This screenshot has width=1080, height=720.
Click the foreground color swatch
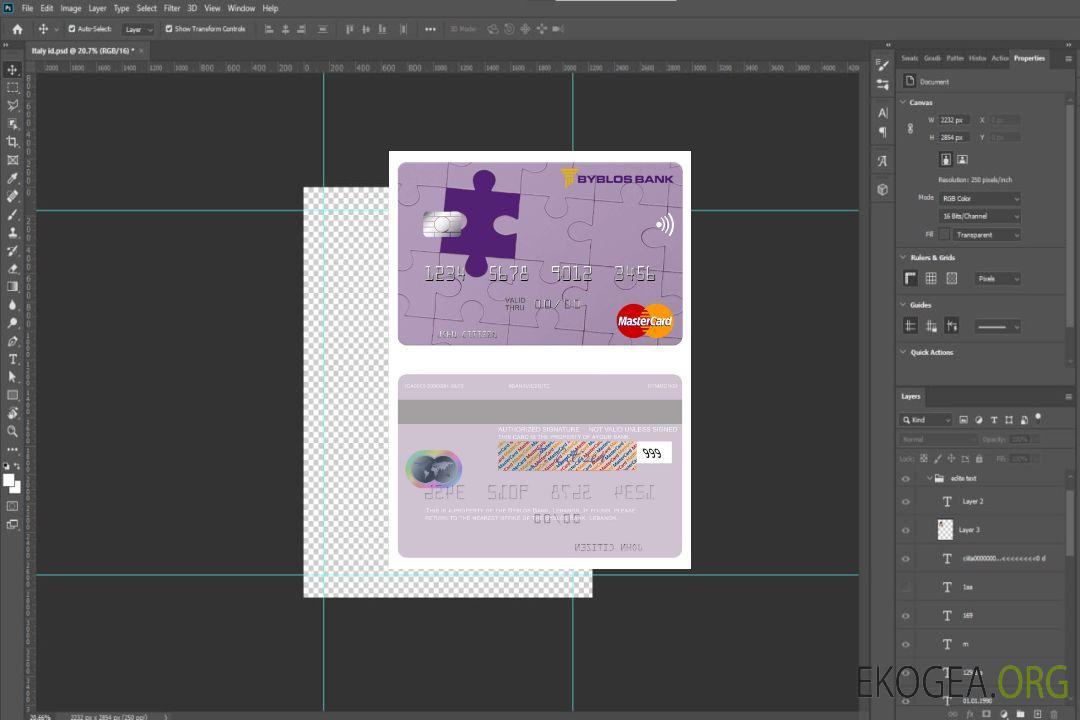(9, 480)
